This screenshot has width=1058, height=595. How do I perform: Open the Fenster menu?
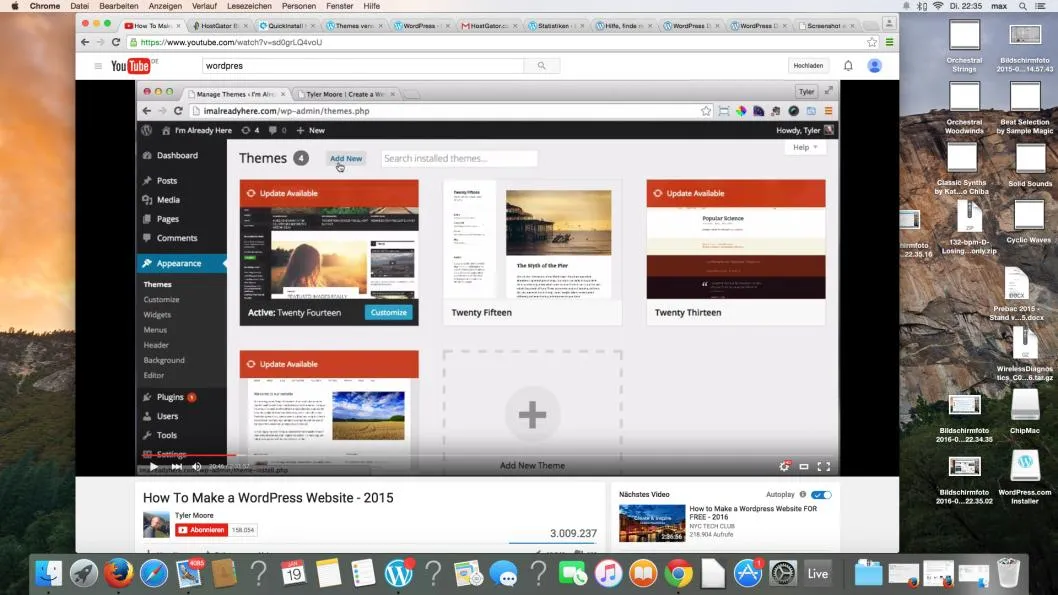339,6
